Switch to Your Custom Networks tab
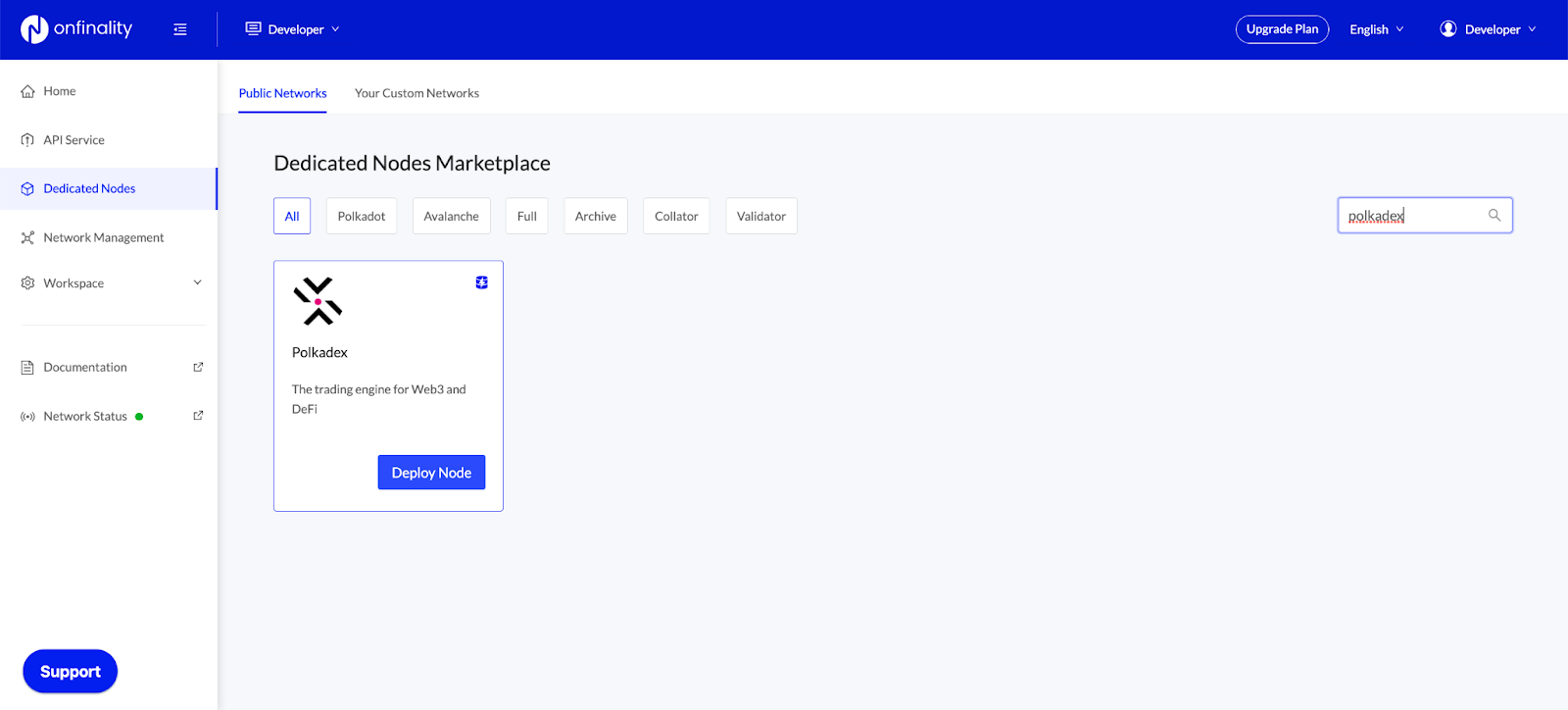 pos(416,93)
